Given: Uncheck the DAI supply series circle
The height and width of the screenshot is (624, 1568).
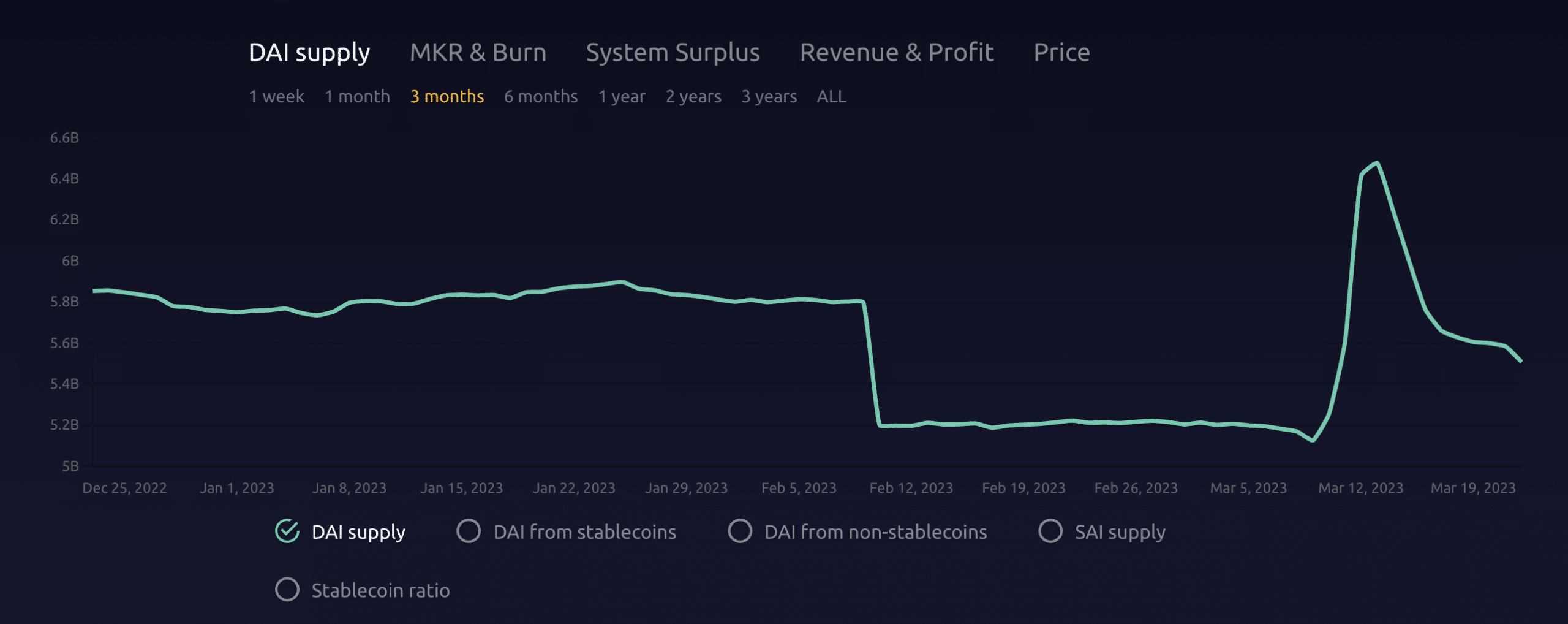Looking at the screenshot, I should [x=287, y=531].
